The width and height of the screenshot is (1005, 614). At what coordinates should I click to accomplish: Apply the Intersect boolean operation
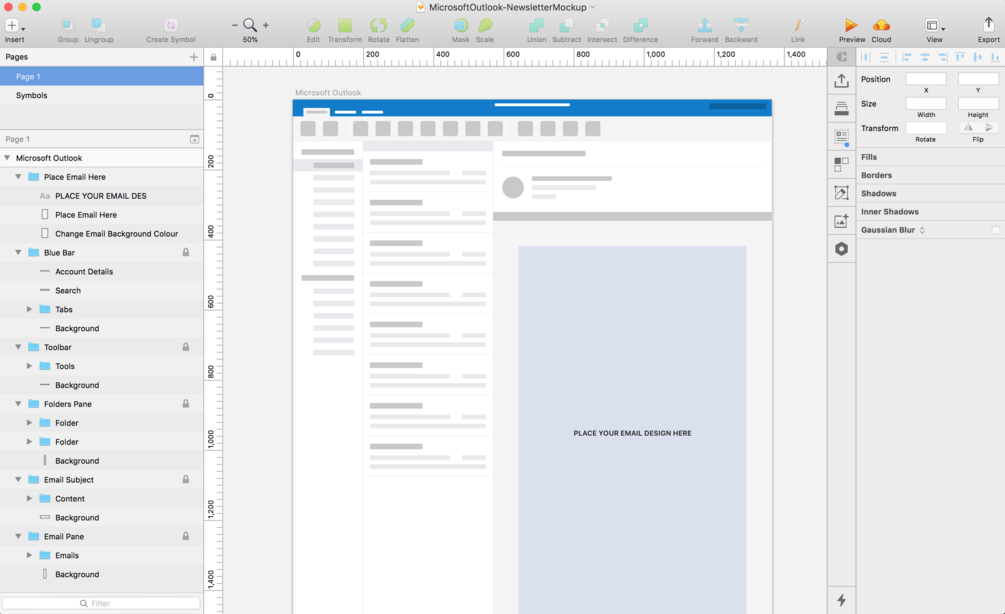tap(602, 26)
